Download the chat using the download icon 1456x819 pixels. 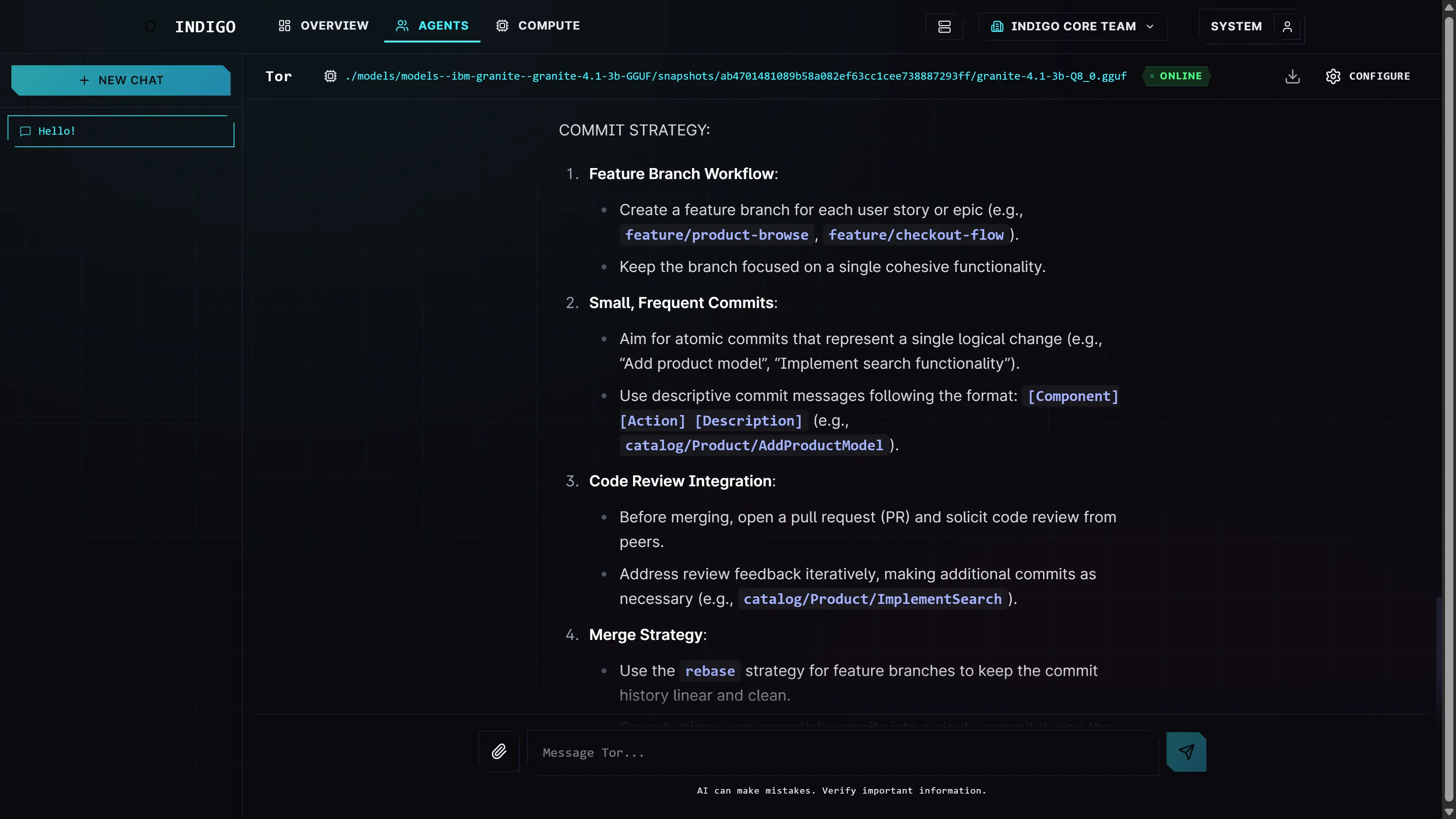click(1292, 76)
